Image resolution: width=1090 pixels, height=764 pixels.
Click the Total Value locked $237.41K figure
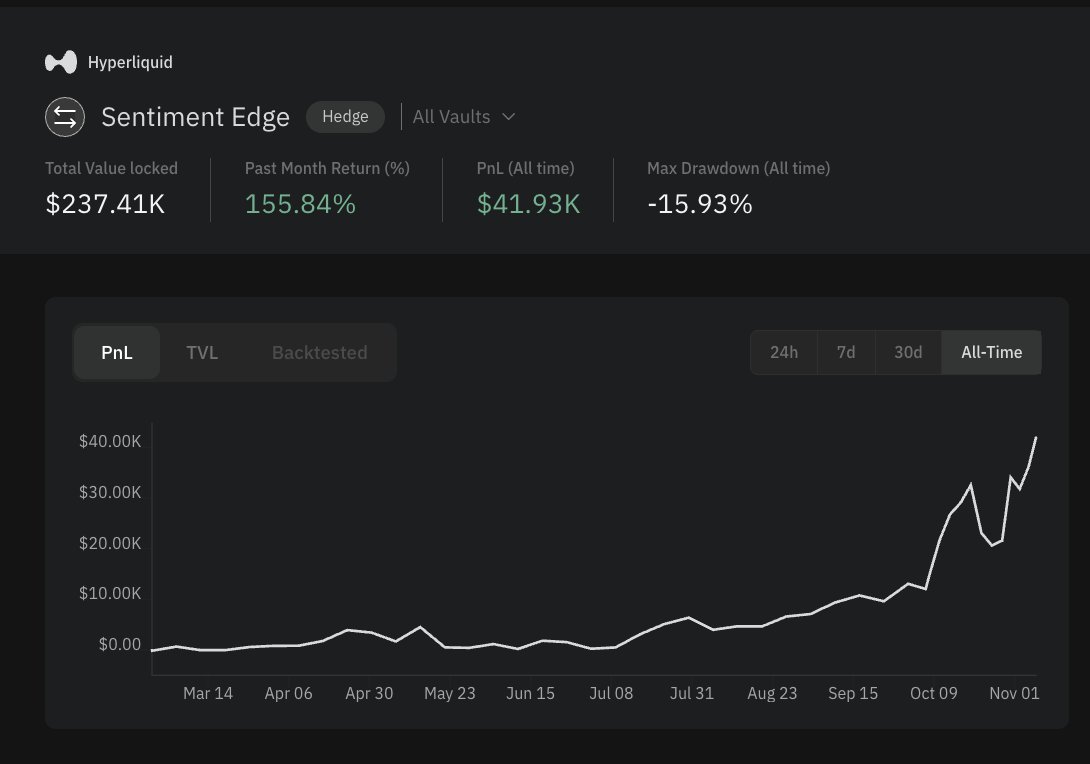105,204
